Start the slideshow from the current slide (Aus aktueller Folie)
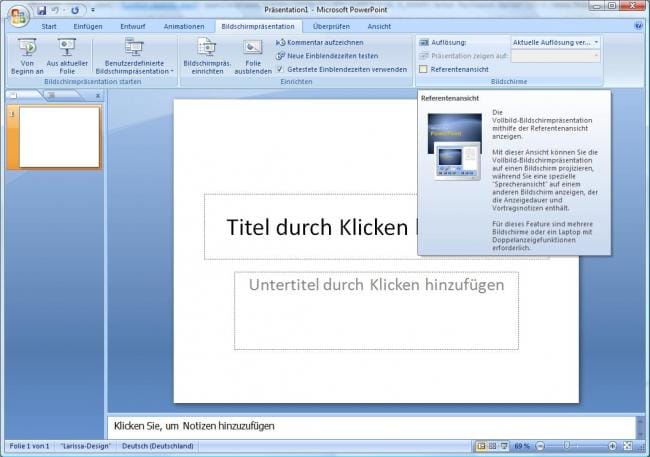 [x=67, y=56]
